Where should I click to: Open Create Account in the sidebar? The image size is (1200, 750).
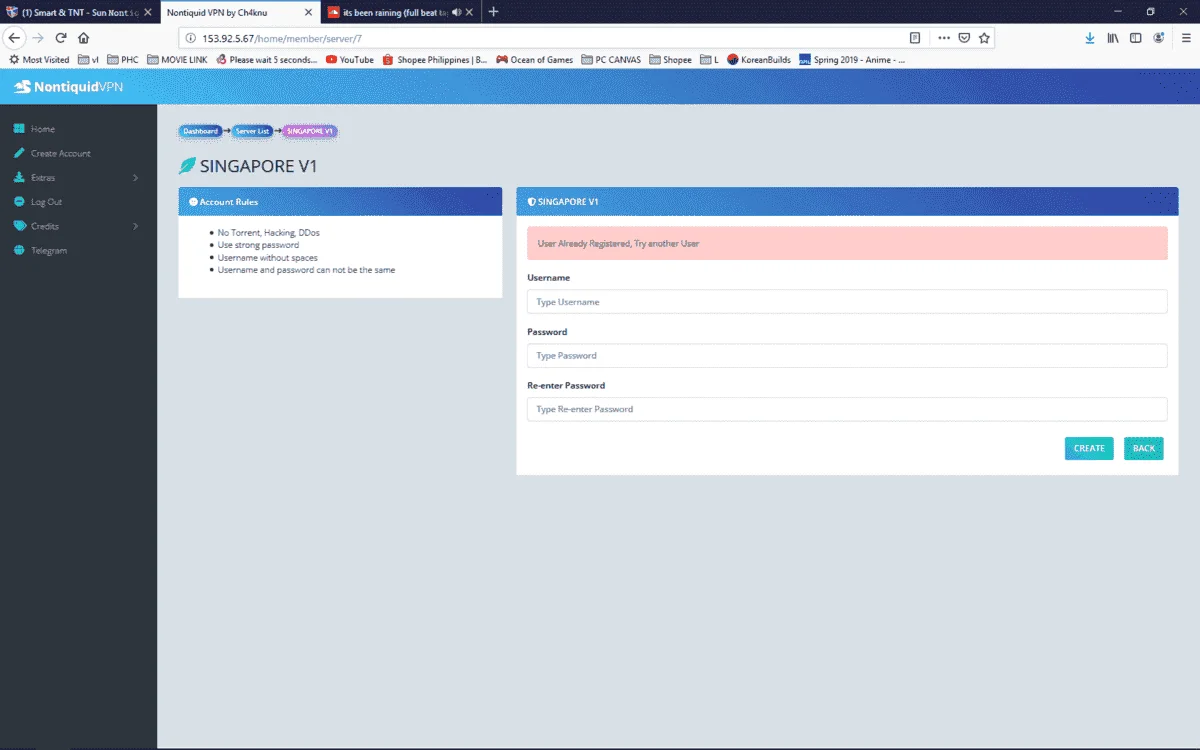(60, 153)
